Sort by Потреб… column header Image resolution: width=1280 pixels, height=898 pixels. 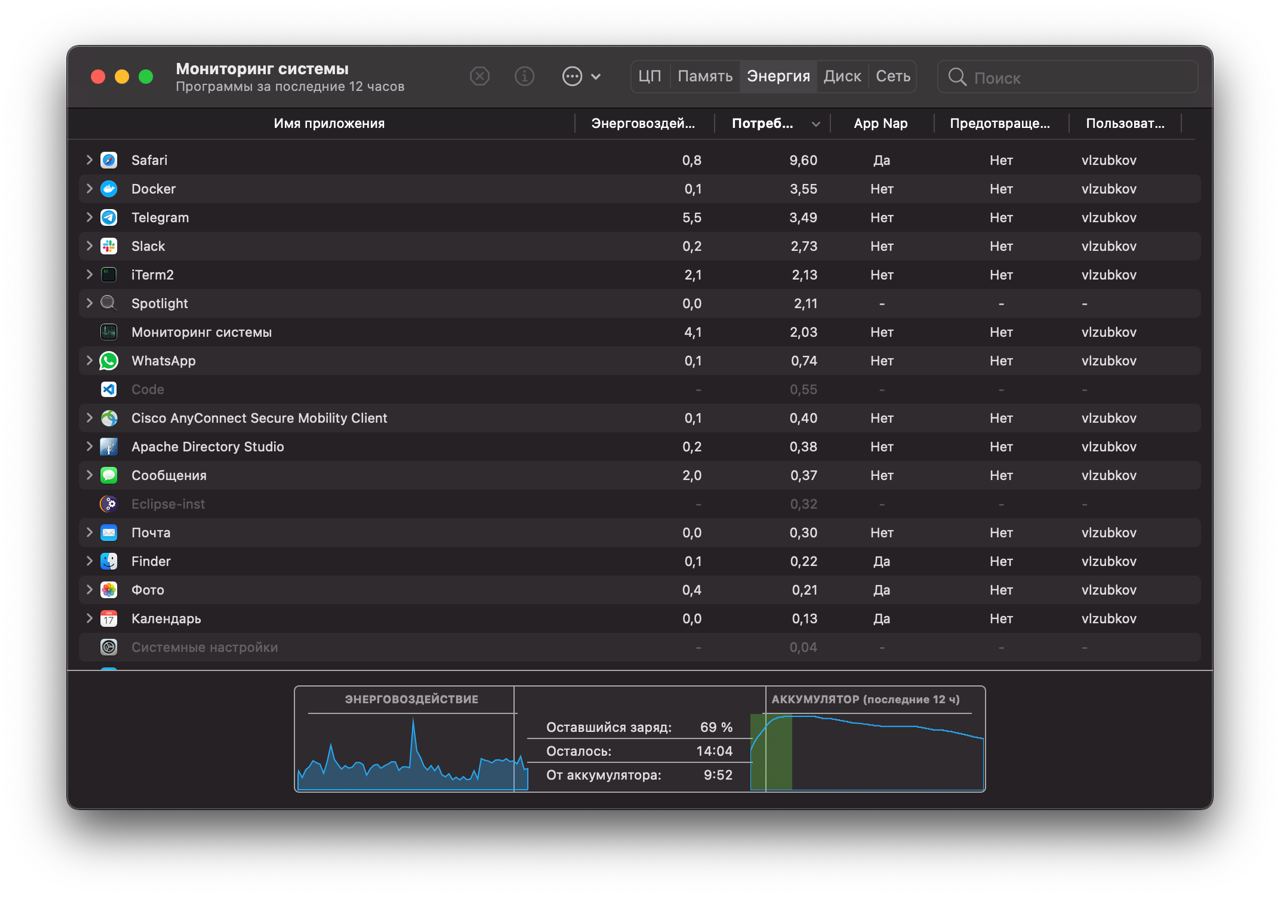[773, 123]
